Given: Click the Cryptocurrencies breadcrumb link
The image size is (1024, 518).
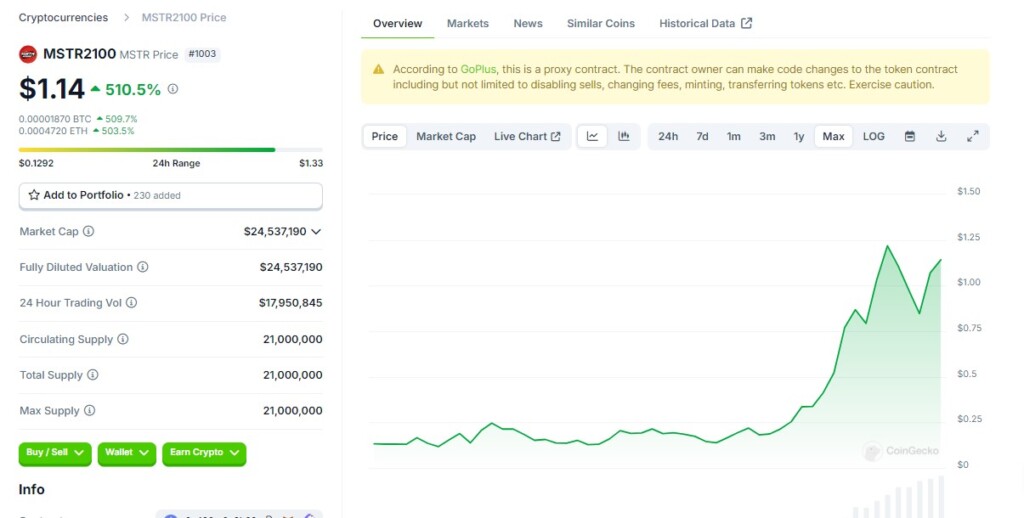Looking at the screenshot, I should pos(63,18).
